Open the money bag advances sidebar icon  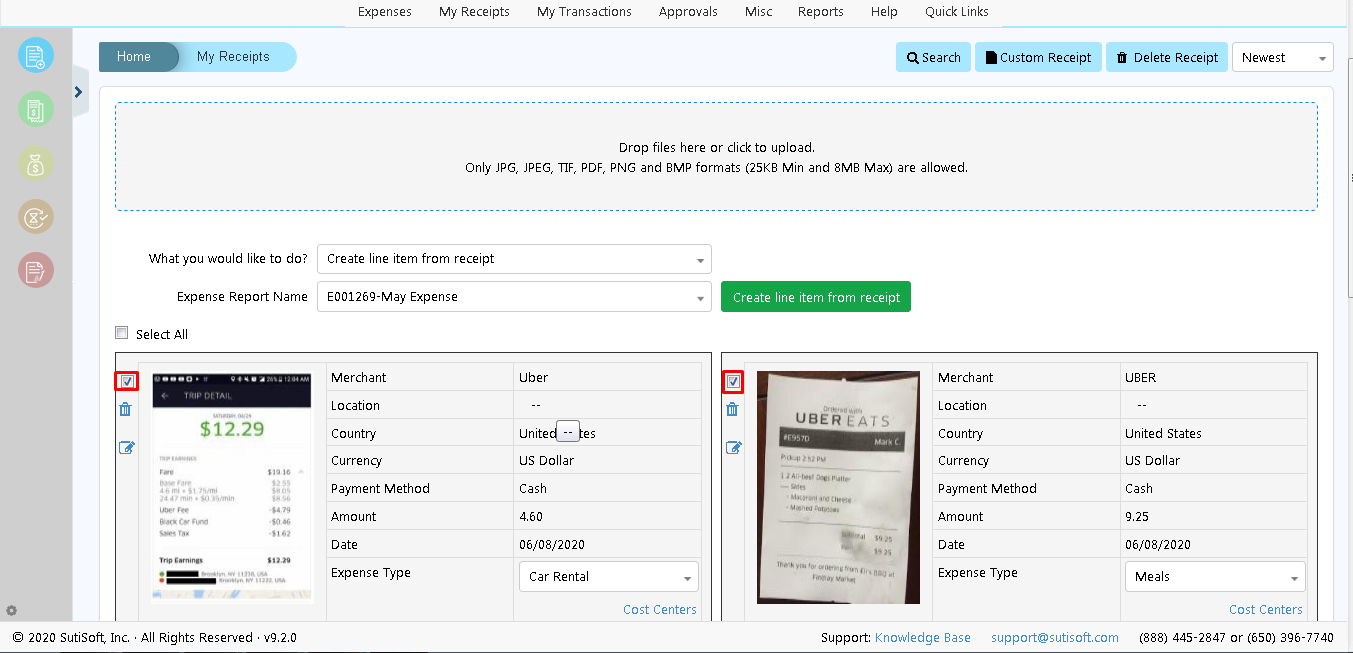[36, 163]
